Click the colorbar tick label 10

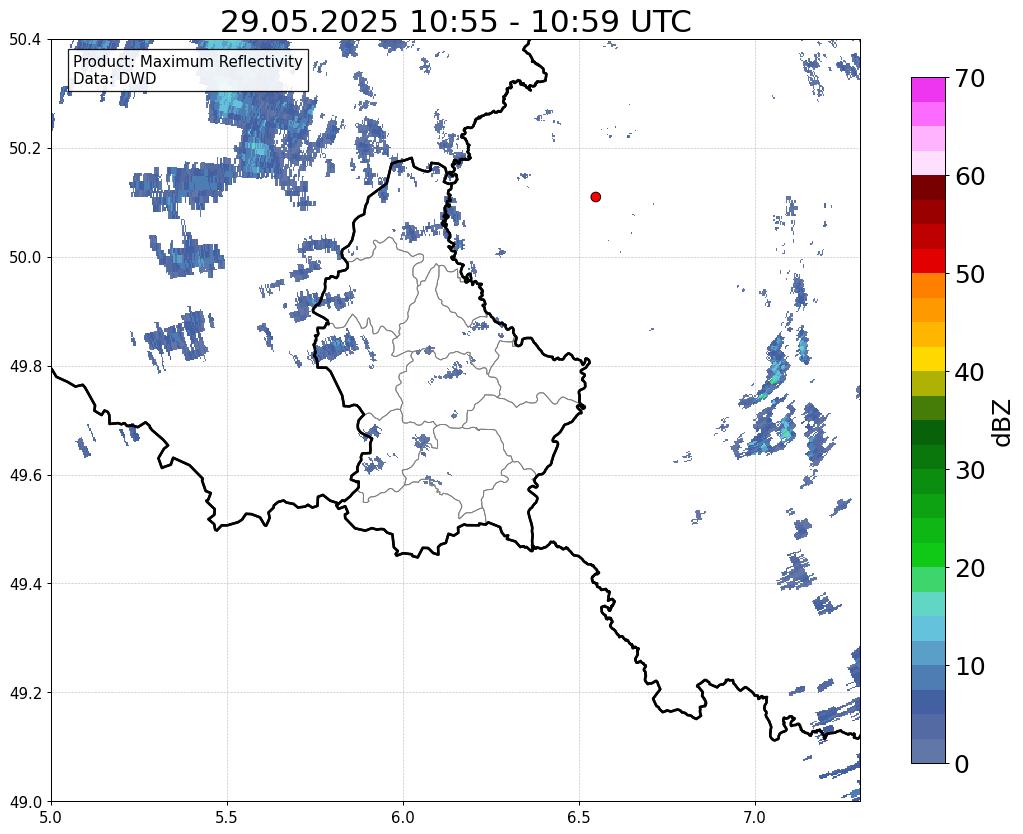970,666
